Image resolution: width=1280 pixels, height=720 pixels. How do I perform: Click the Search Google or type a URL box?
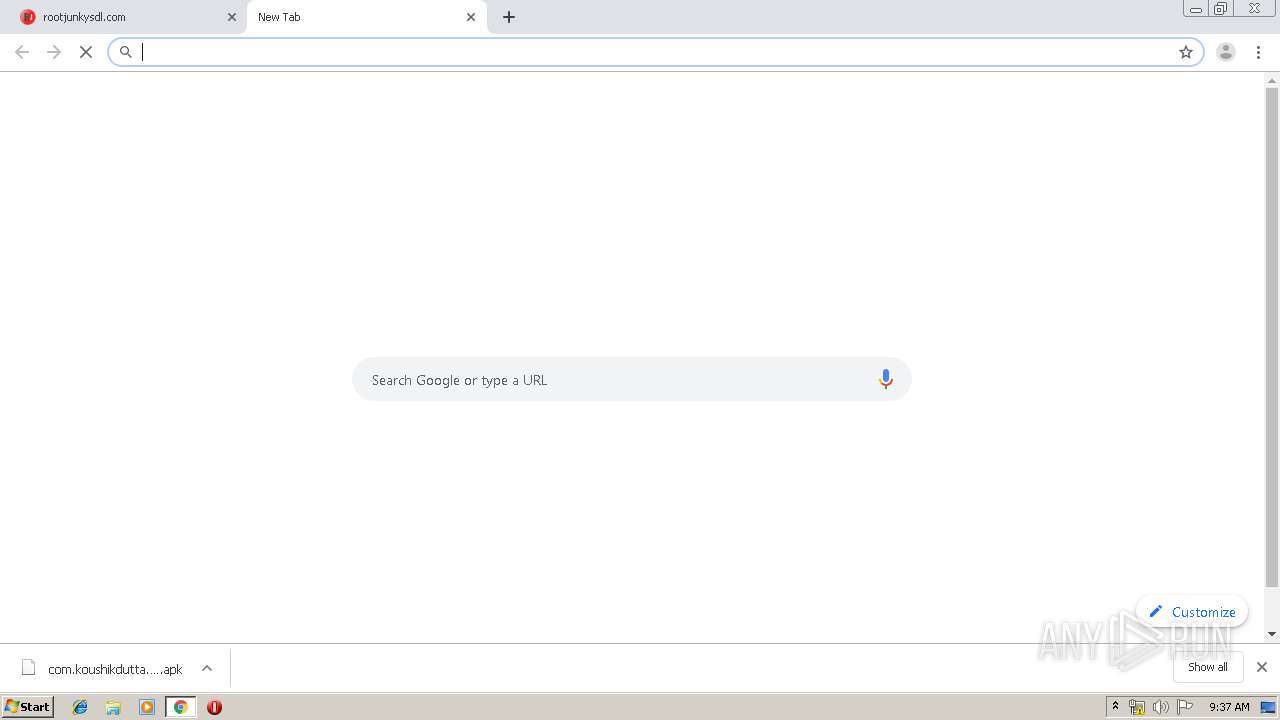tap(631, 379)
